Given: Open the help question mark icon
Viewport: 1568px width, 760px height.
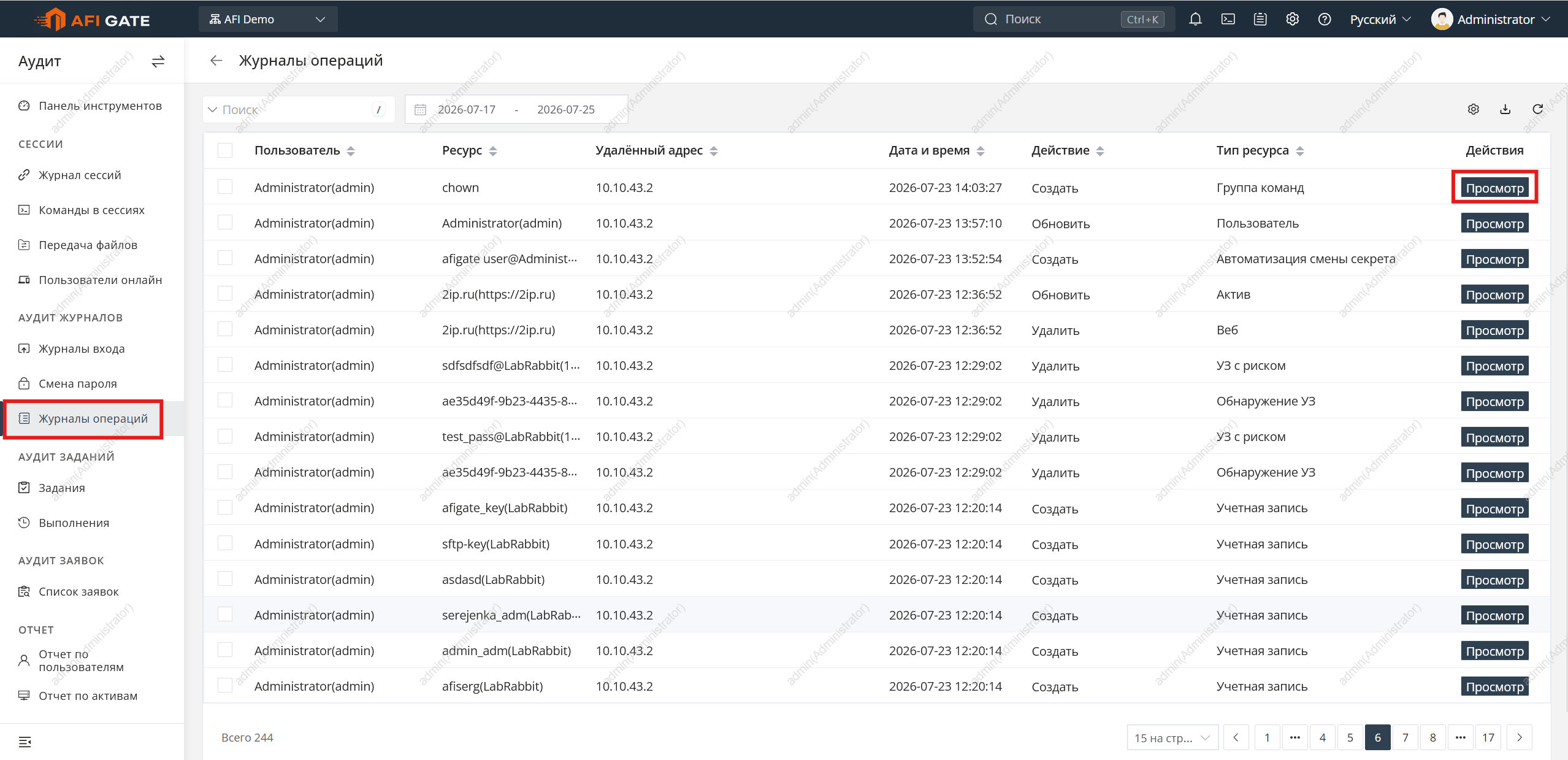Looking at the screenshot, I should [1324, 19].
